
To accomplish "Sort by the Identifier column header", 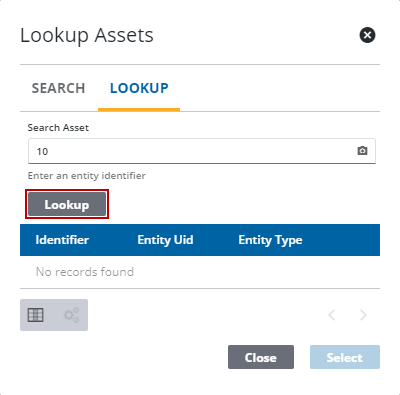I will [x=62, y=240].
